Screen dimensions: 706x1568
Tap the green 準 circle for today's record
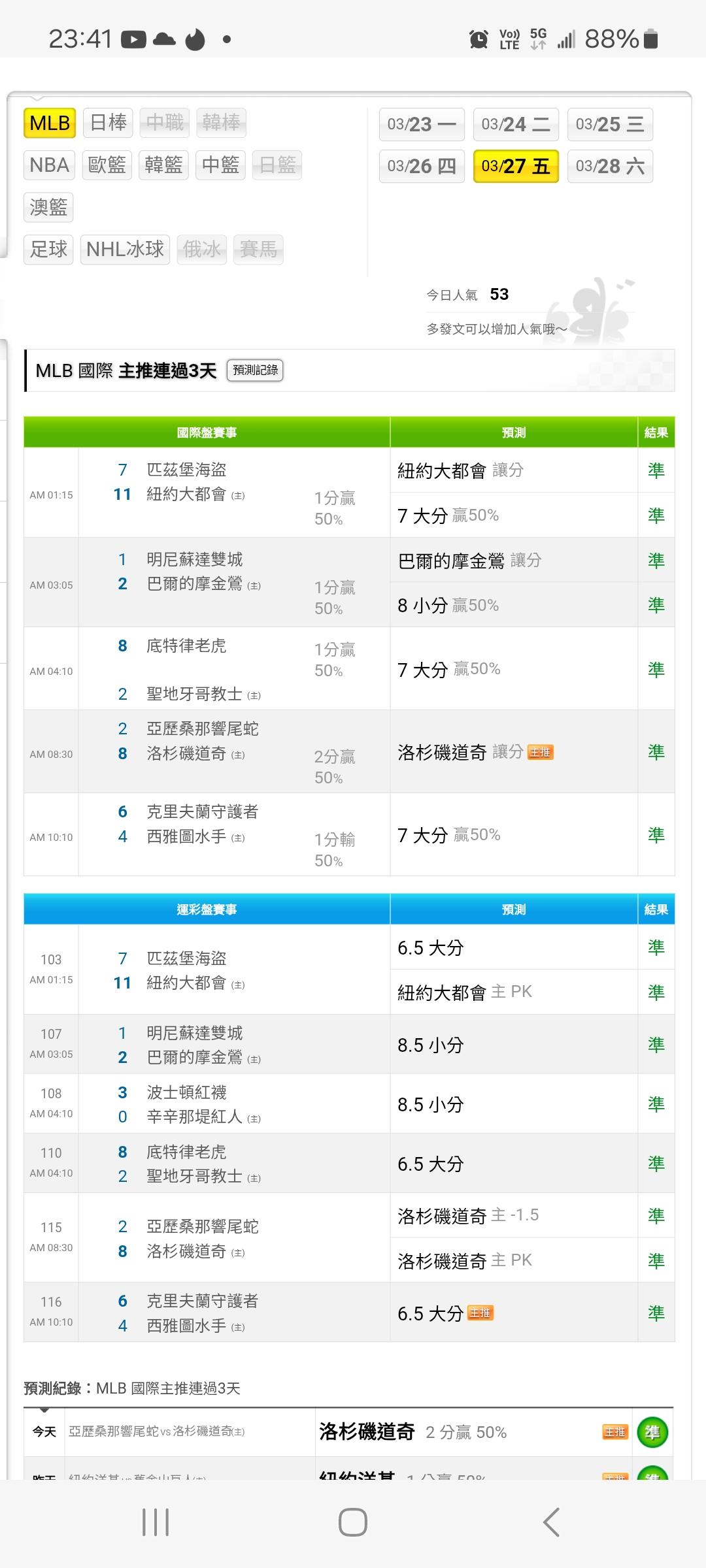(652, 1432)
